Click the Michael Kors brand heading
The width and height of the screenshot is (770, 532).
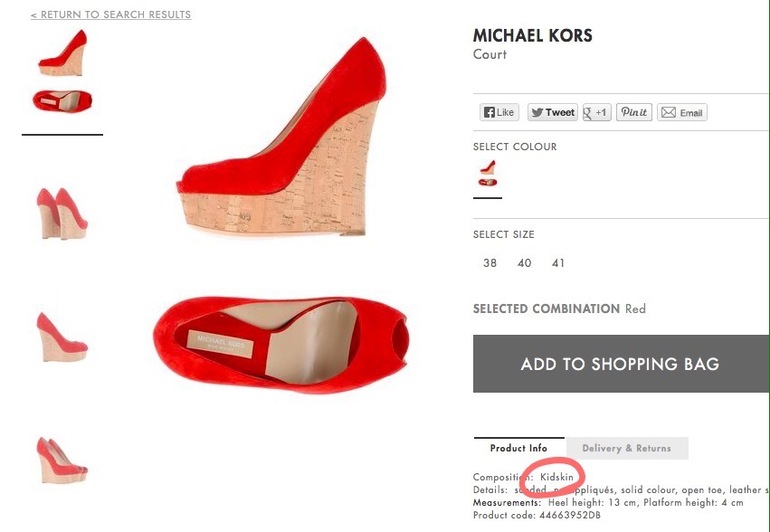pos(532,36)
